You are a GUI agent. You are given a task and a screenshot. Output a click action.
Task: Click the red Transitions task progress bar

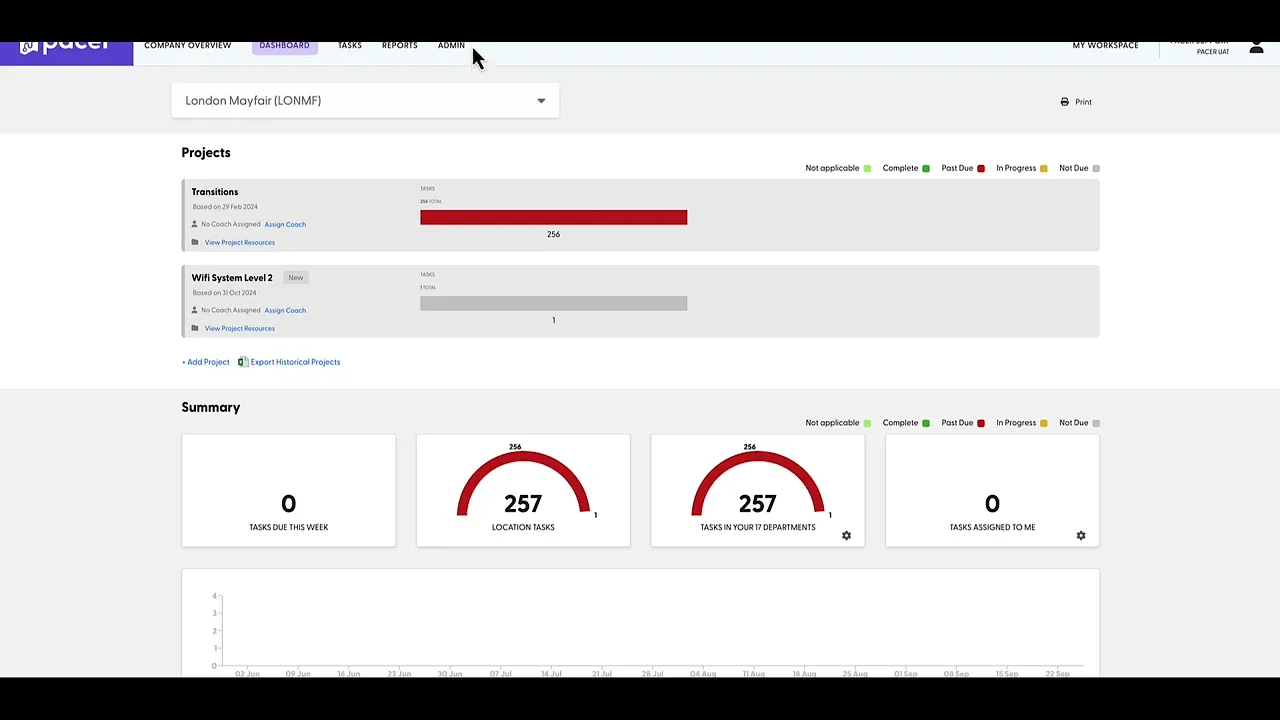point(553,217)
